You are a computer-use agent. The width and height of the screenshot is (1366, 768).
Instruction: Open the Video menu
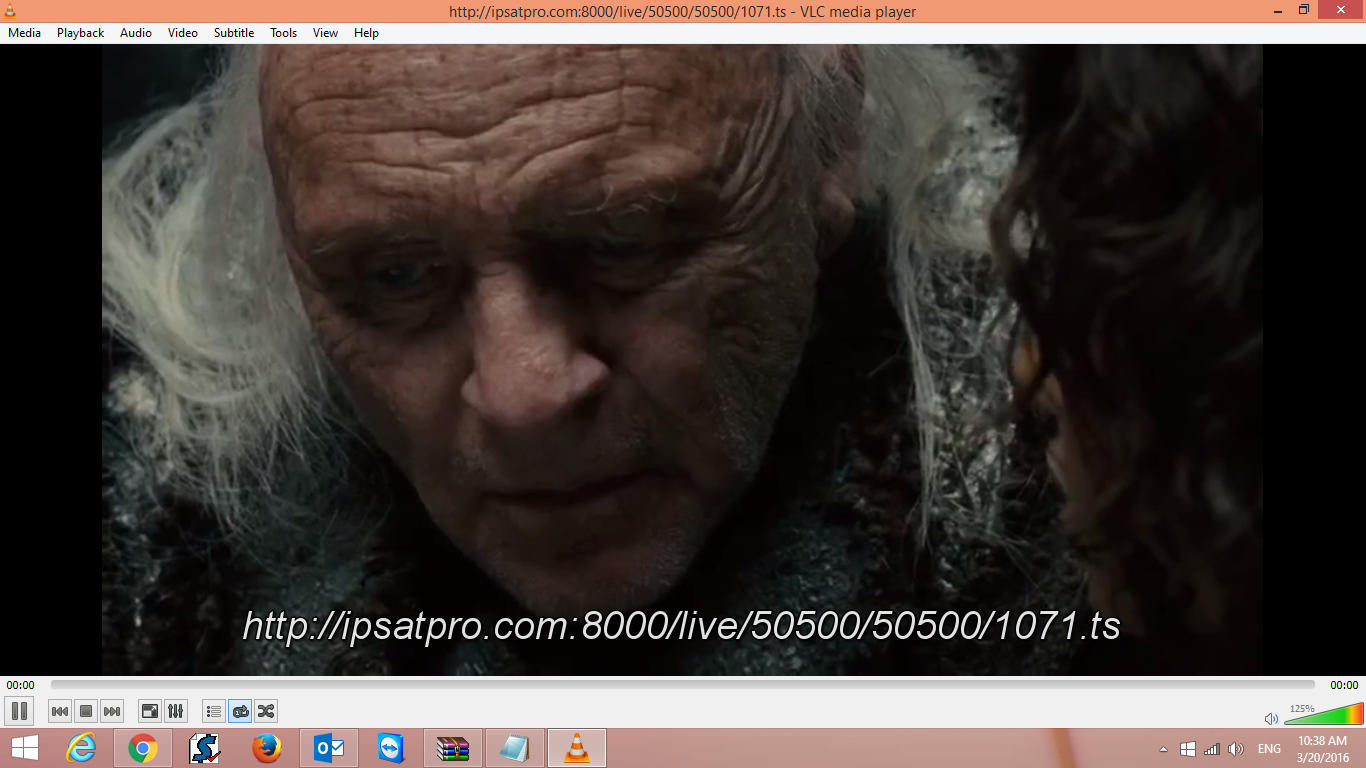pyautogui.click(x=183, y=33)
